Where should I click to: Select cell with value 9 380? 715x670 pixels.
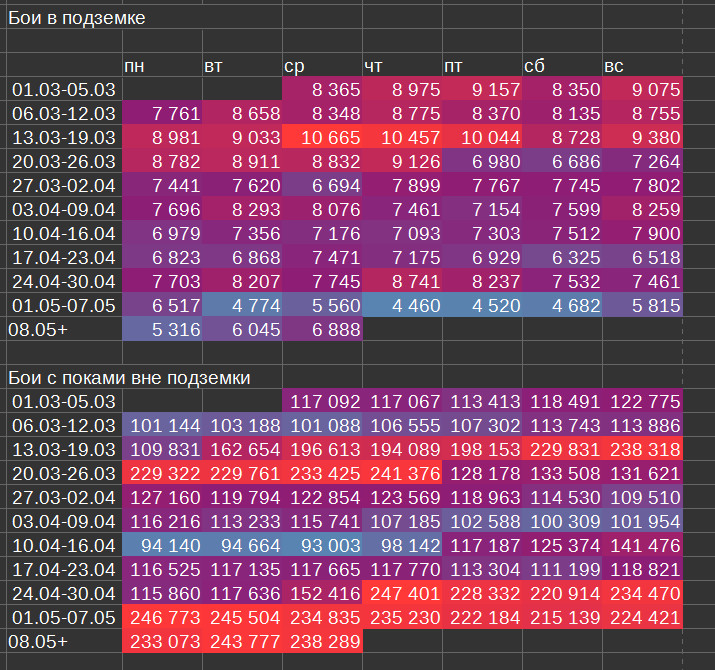pos(642,137)
